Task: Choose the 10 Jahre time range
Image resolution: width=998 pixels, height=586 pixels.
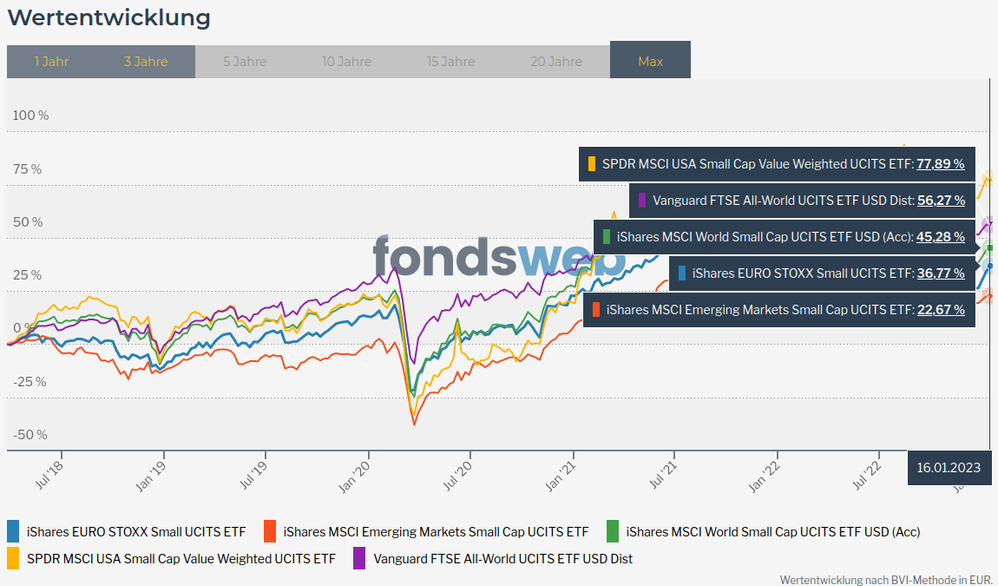Action: [x=347, y=61]
